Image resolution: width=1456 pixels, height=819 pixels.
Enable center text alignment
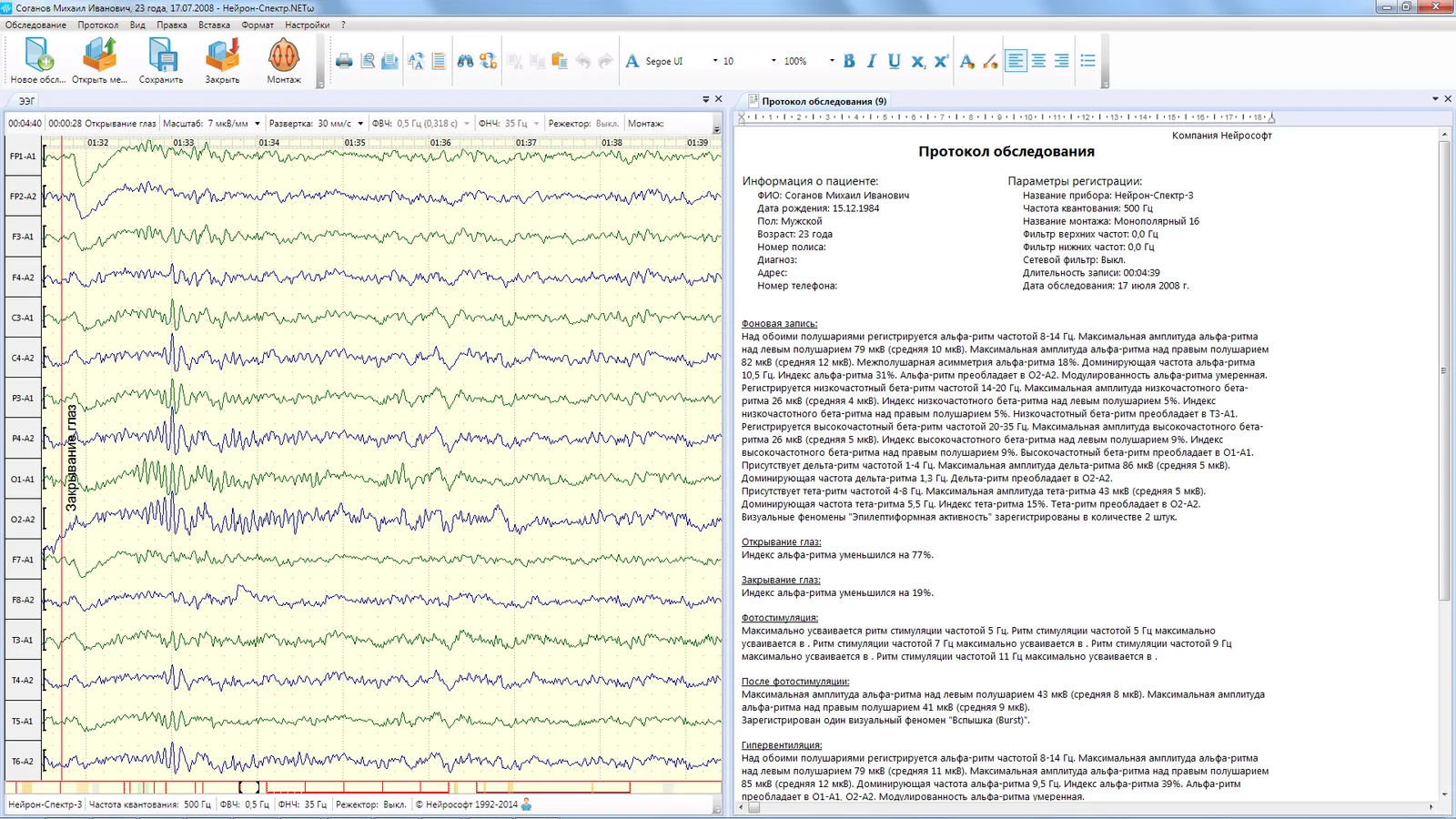pyautogui.click(x=1038, y=61)
